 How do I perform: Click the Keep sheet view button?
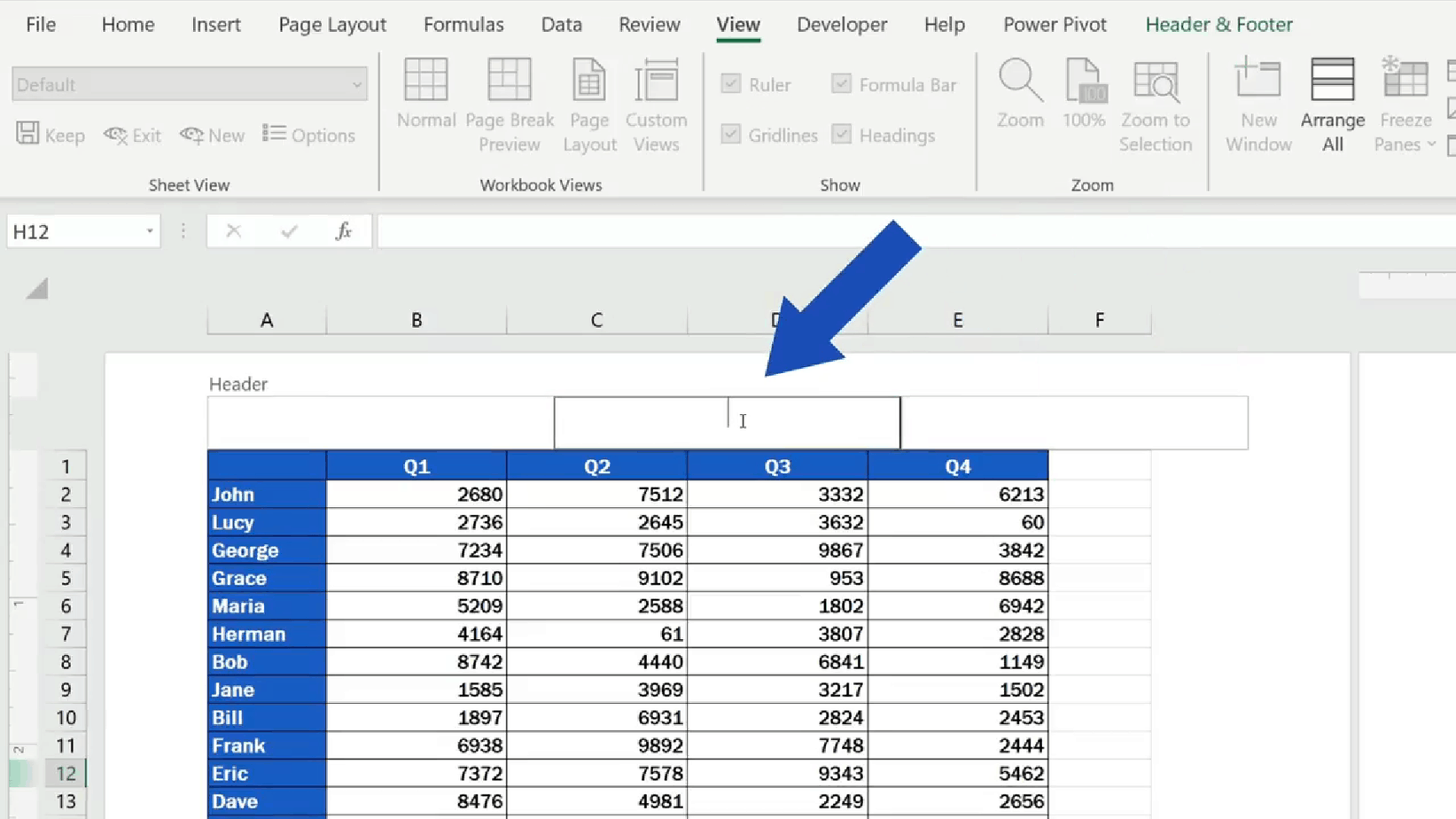tap(51, 135)
